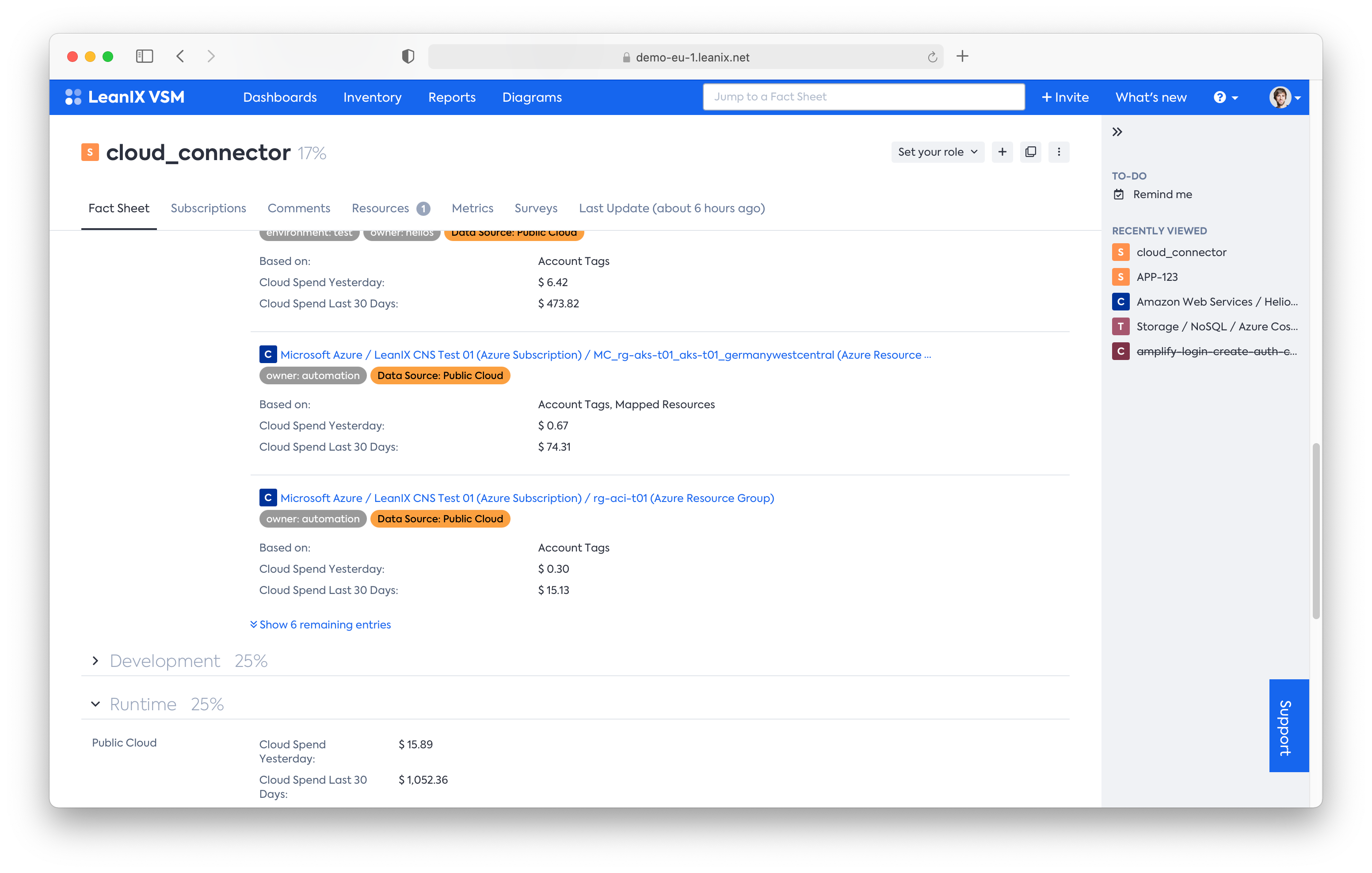
Task: Open struck-through amplify-login-create-auth recent item
Action: (1216, 351)
